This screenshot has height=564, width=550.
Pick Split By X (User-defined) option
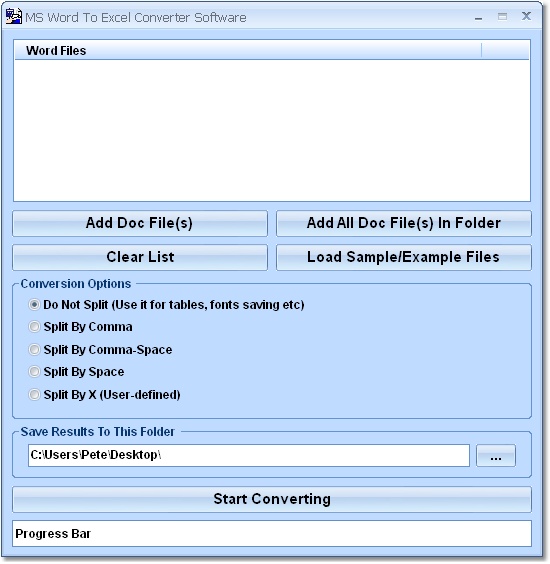[34, 395]
